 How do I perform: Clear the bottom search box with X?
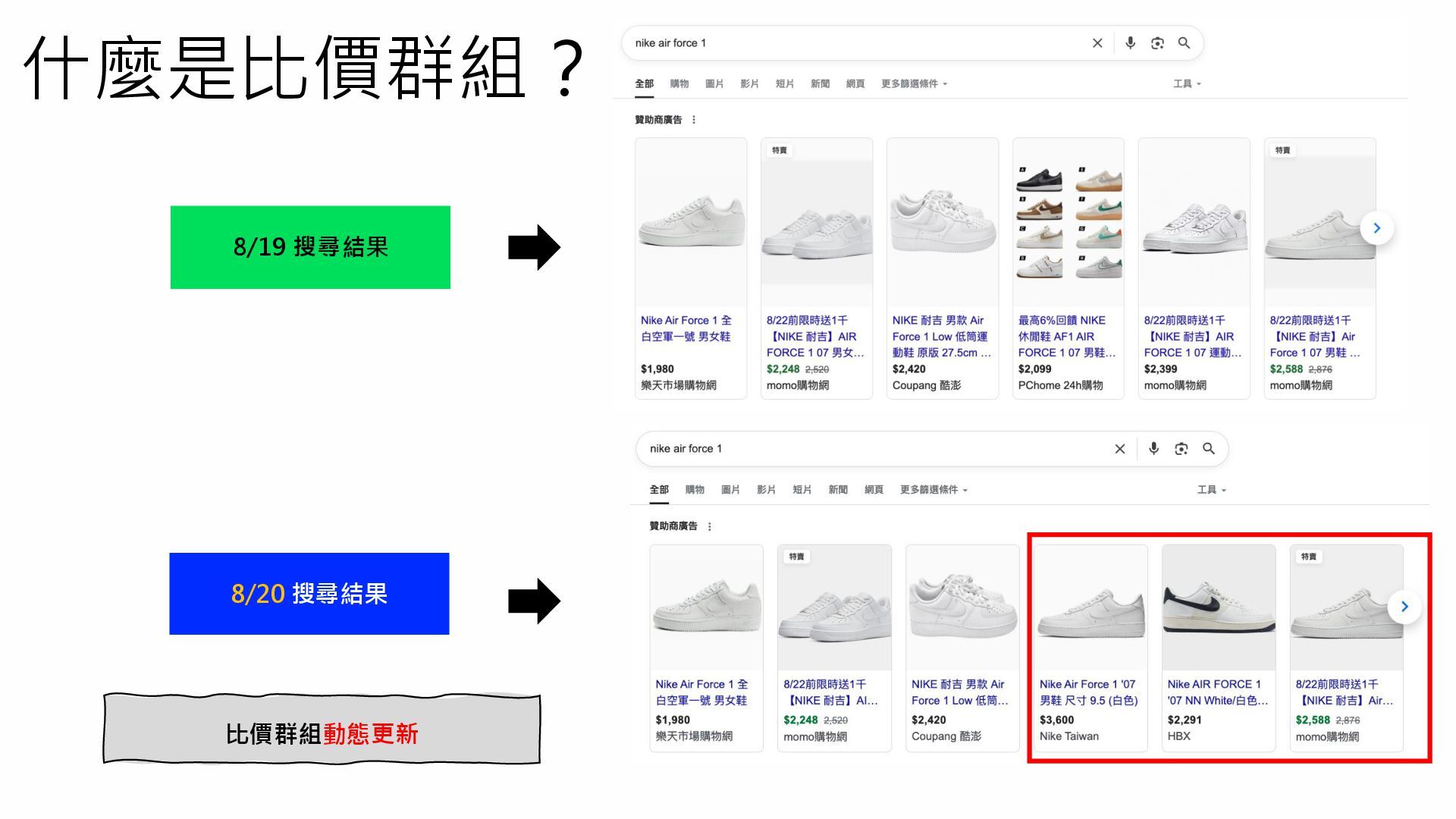(1120, 449)
